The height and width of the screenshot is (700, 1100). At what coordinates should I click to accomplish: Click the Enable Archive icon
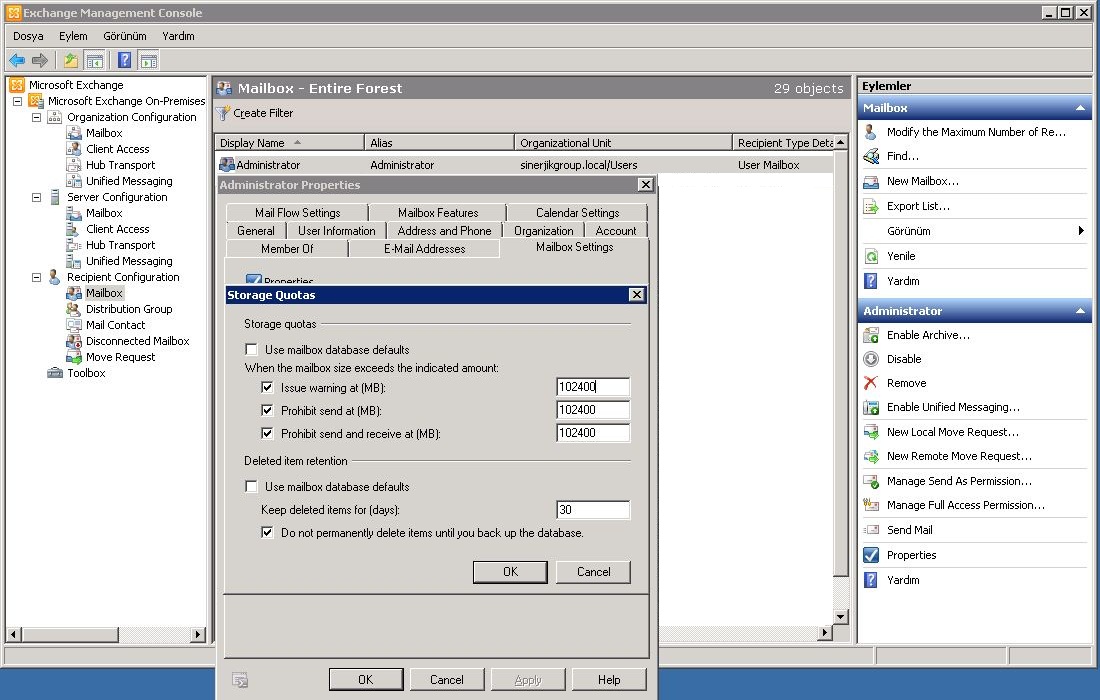tap(871, 335)
